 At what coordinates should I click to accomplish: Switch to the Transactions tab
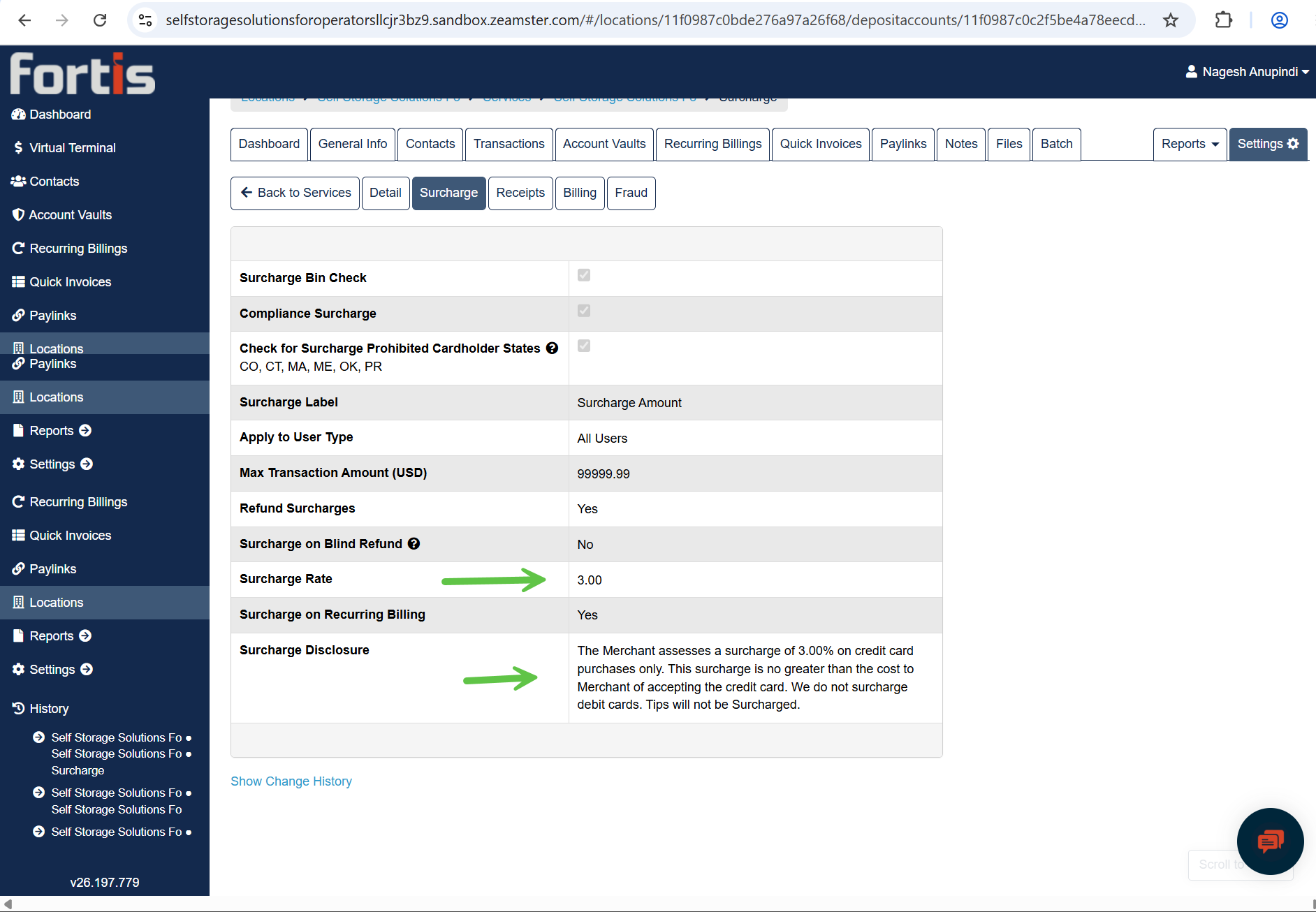coord(509,144)
